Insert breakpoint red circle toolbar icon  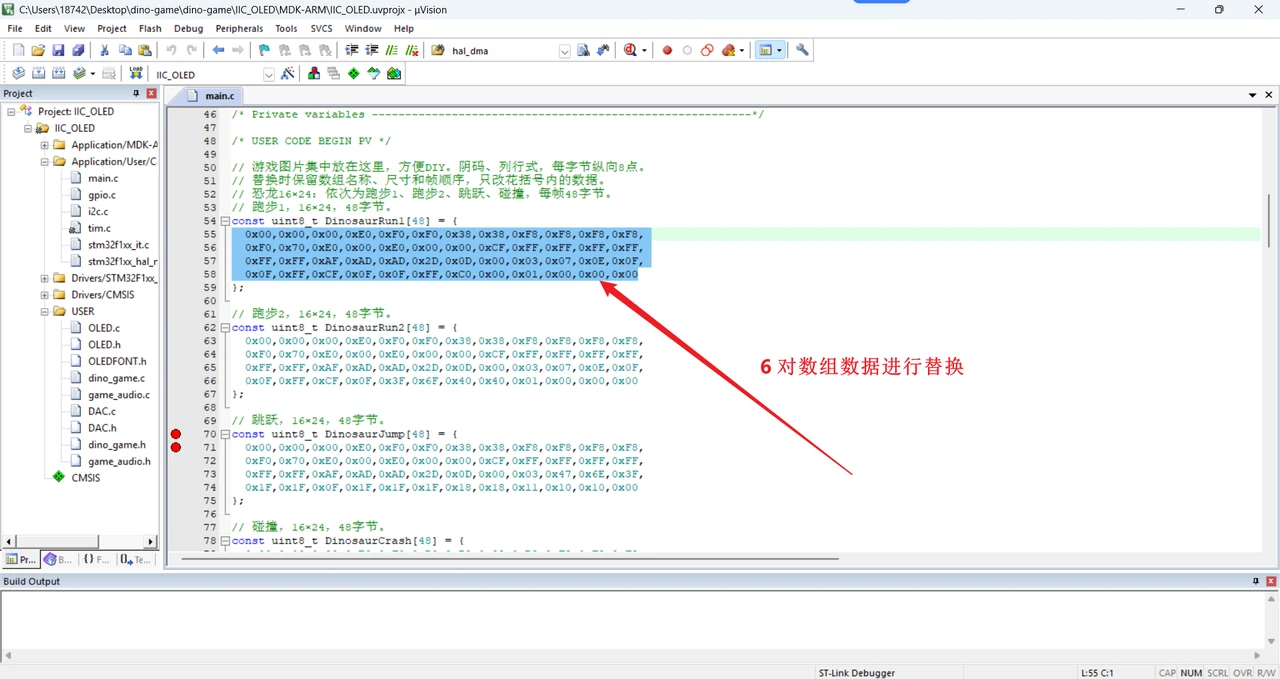tap(667, 50)
